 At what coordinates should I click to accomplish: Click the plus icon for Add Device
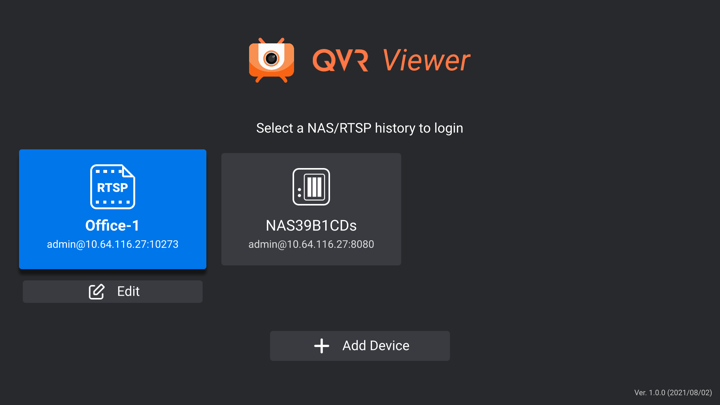321,346
